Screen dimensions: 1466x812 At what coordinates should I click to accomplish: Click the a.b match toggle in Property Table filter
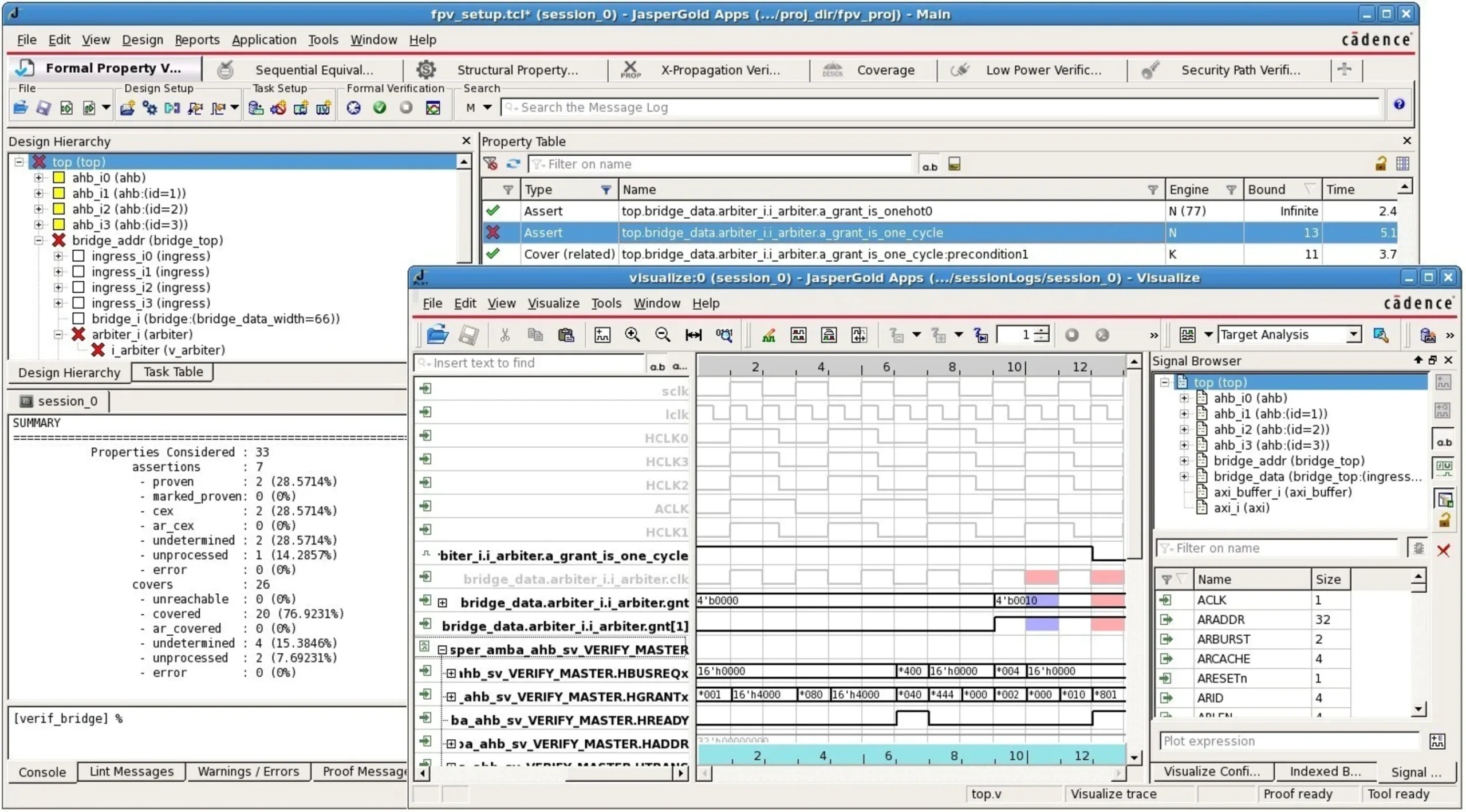pyautogui.click(x=929, y=165)
